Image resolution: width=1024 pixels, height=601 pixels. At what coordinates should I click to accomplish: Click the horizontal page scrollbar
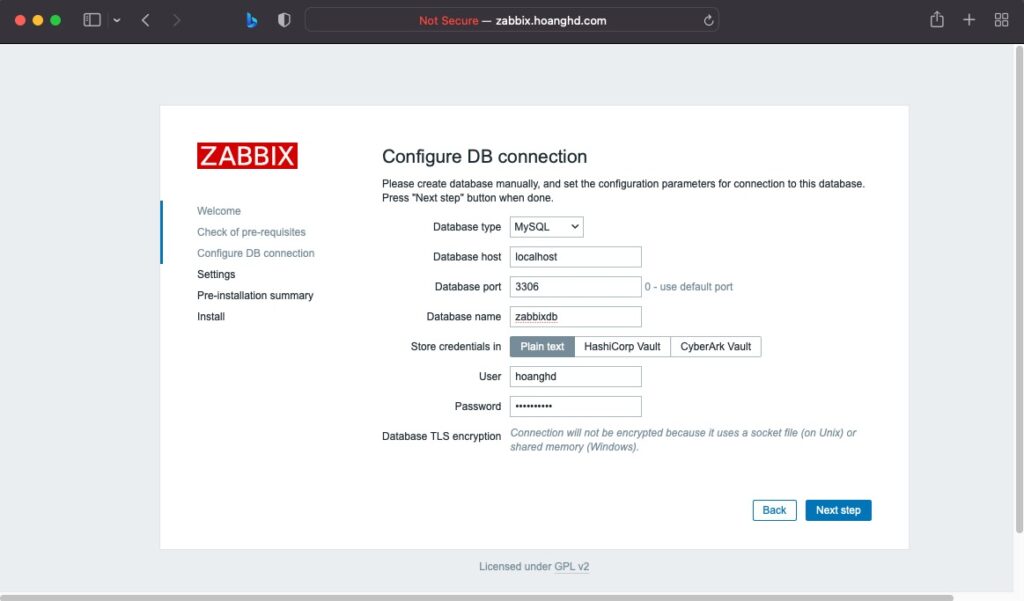(x=477, y=597)
